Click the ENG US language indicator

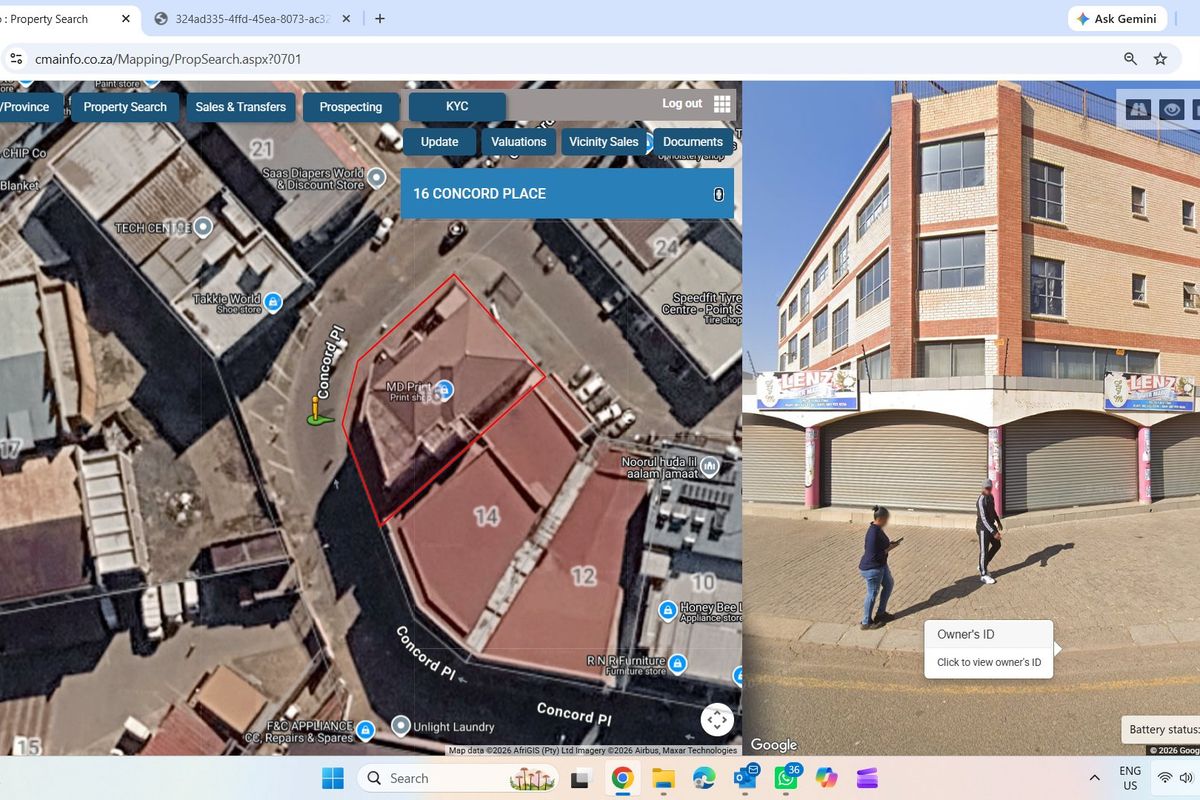pyautogui.click(x=1130, y=778)
